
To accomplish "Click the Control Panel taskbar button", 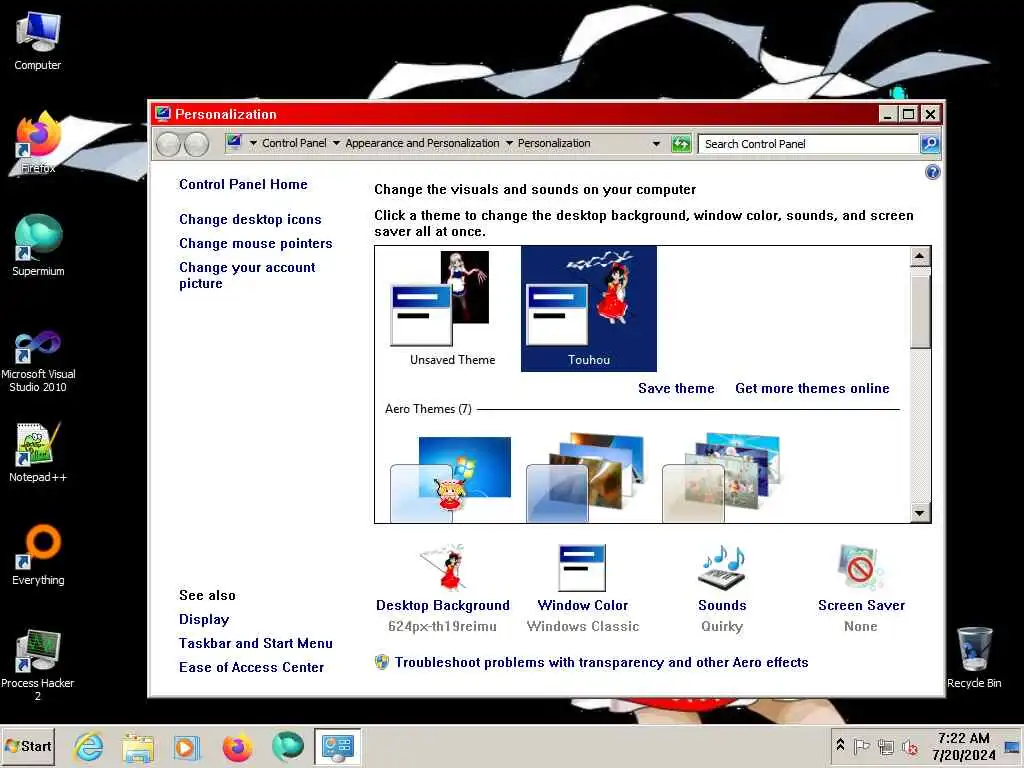I will [x=338, y=746].
